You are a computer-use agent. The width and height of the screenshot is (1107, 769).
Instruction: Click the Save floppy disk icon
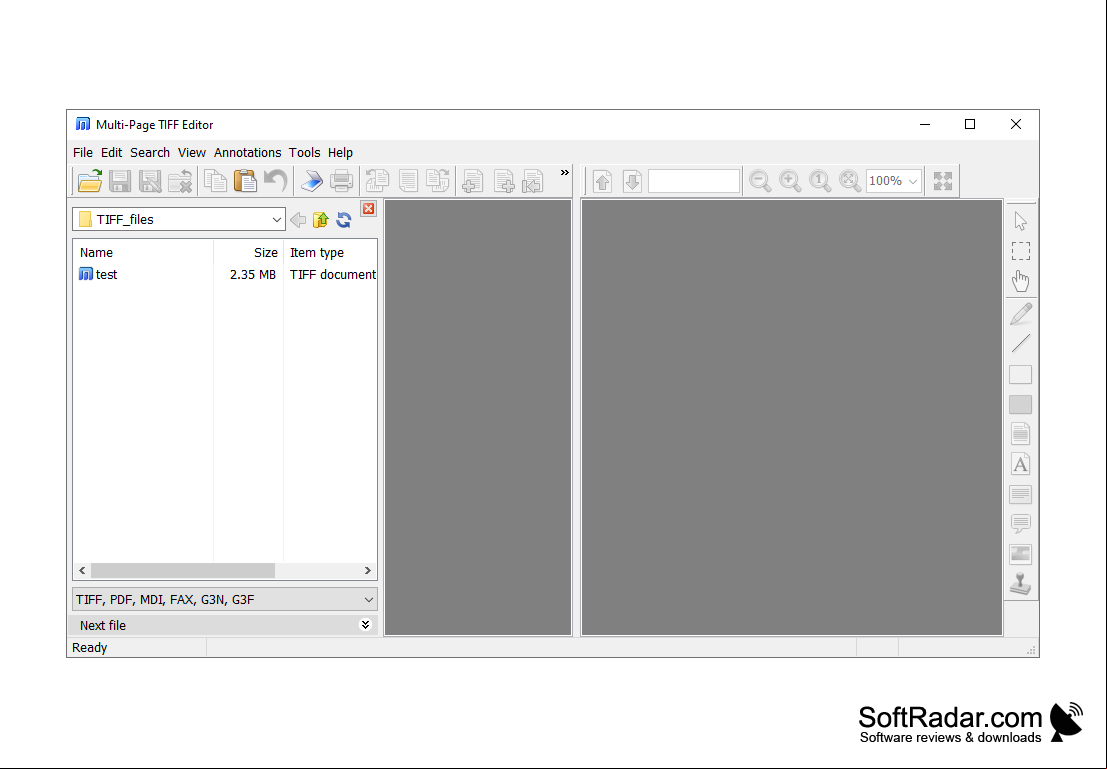pos(120,181)
